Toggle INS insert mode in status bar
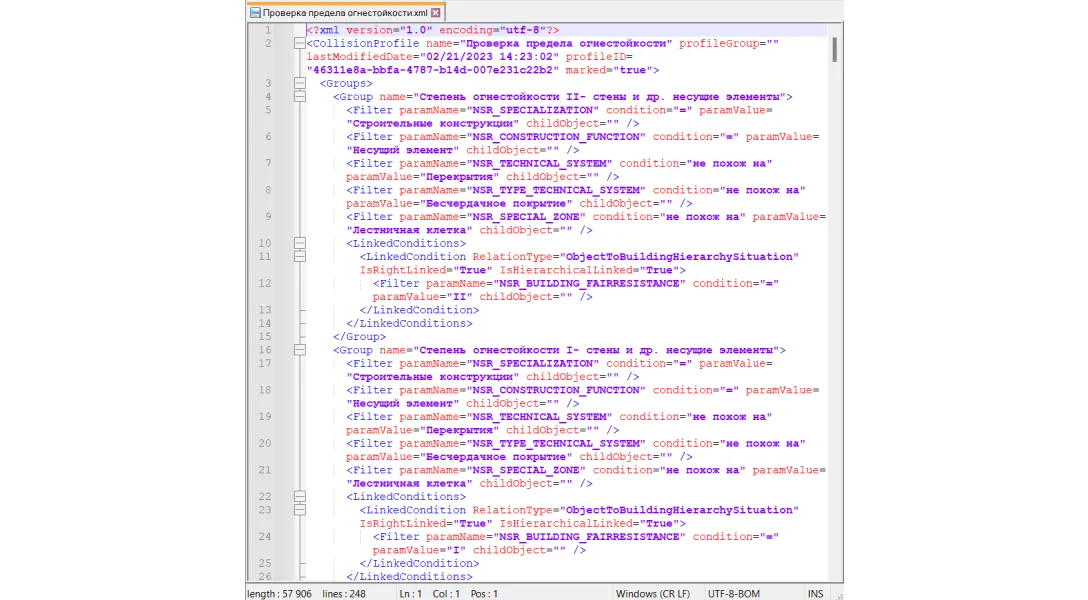1088x600 pixels. coord(816,593)
